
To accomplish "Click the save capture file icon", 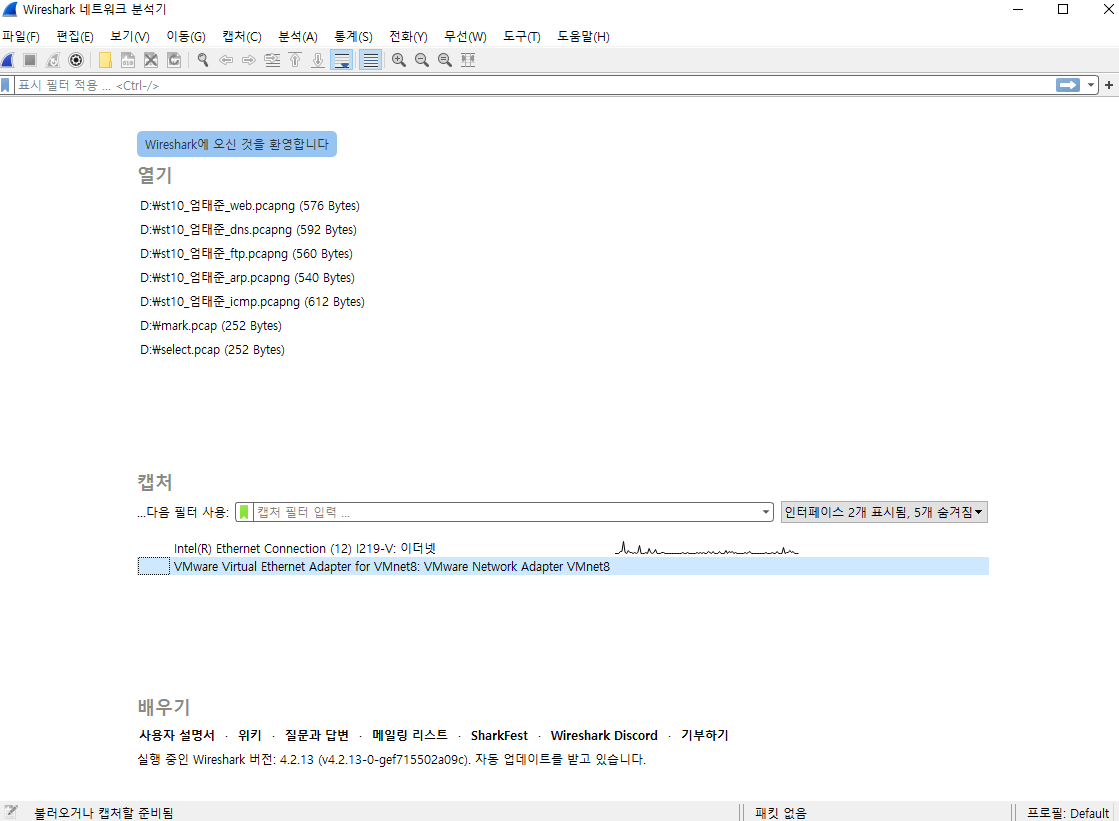I will (x=128, y=60).
